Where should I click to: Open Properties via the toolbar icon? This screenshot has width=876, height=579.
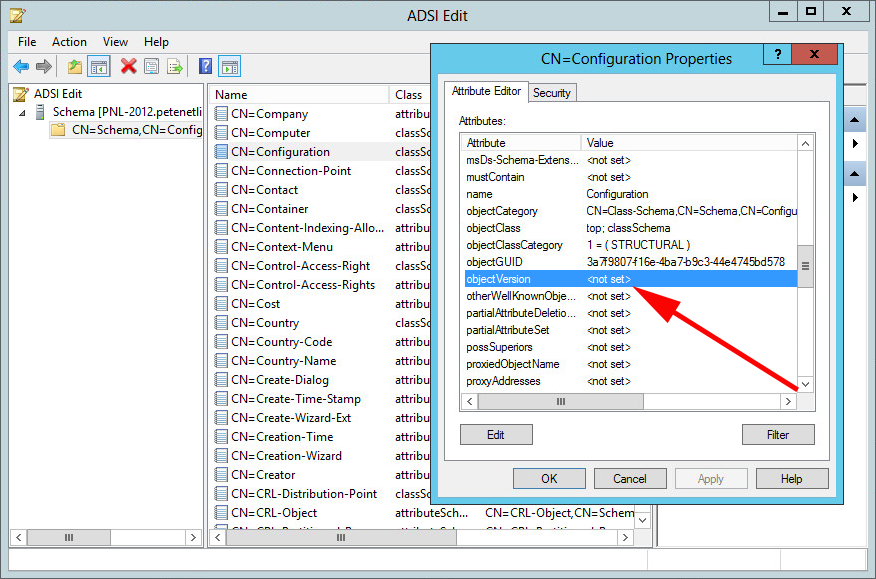pos(151,66)
